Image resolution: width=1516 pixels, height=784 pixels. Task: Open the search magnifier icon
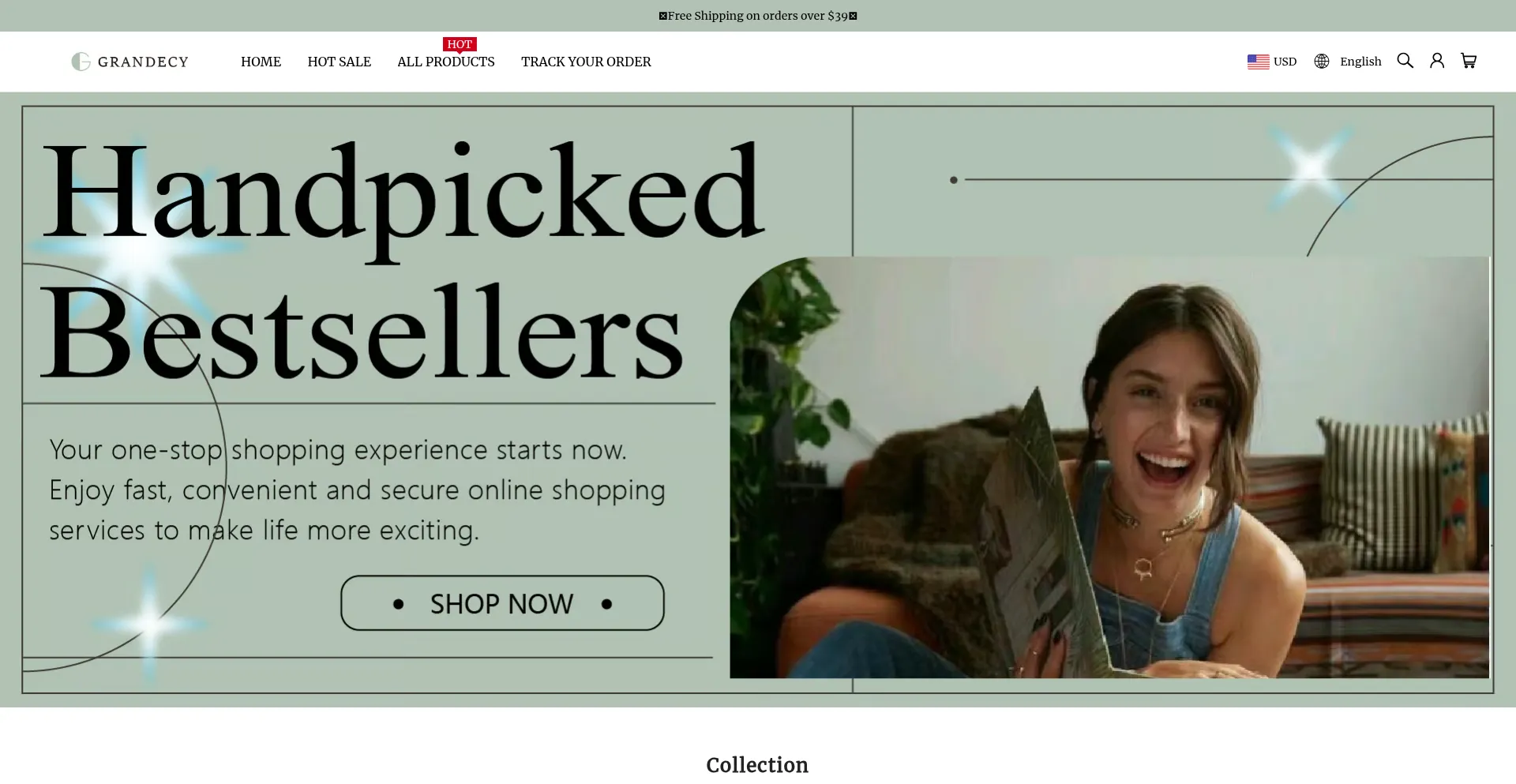tap(1405, 61)
